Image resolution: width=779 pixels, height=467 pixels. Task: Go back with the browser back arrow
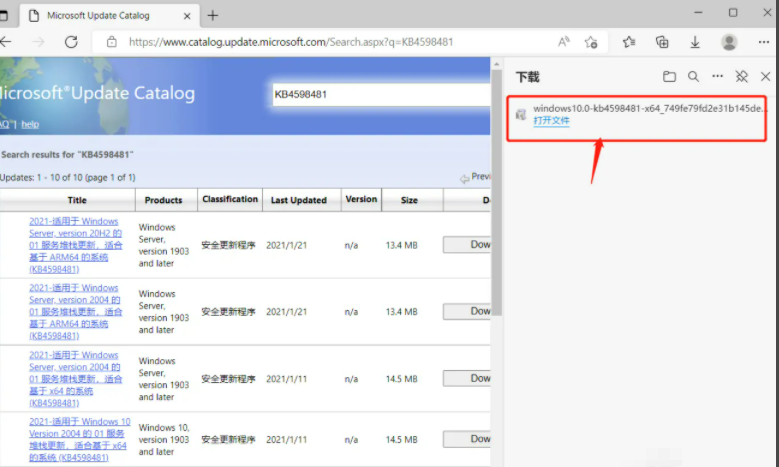5,42
